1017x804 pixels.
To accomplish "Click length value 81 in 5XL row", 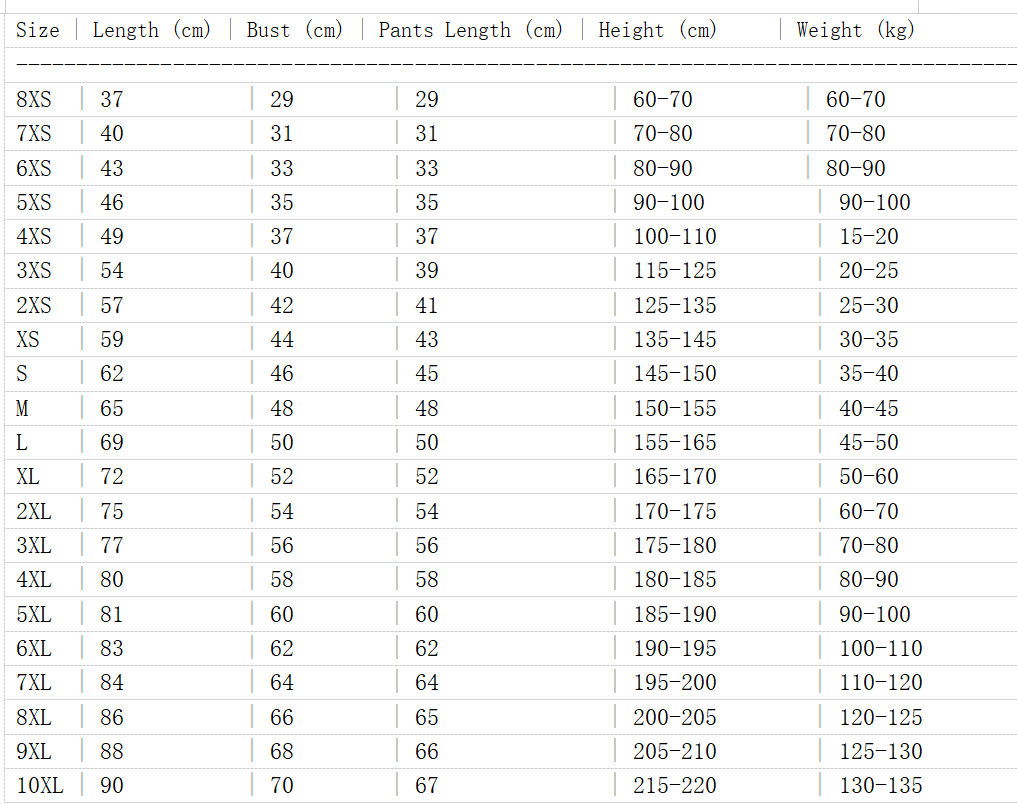I will coord(112,614).
